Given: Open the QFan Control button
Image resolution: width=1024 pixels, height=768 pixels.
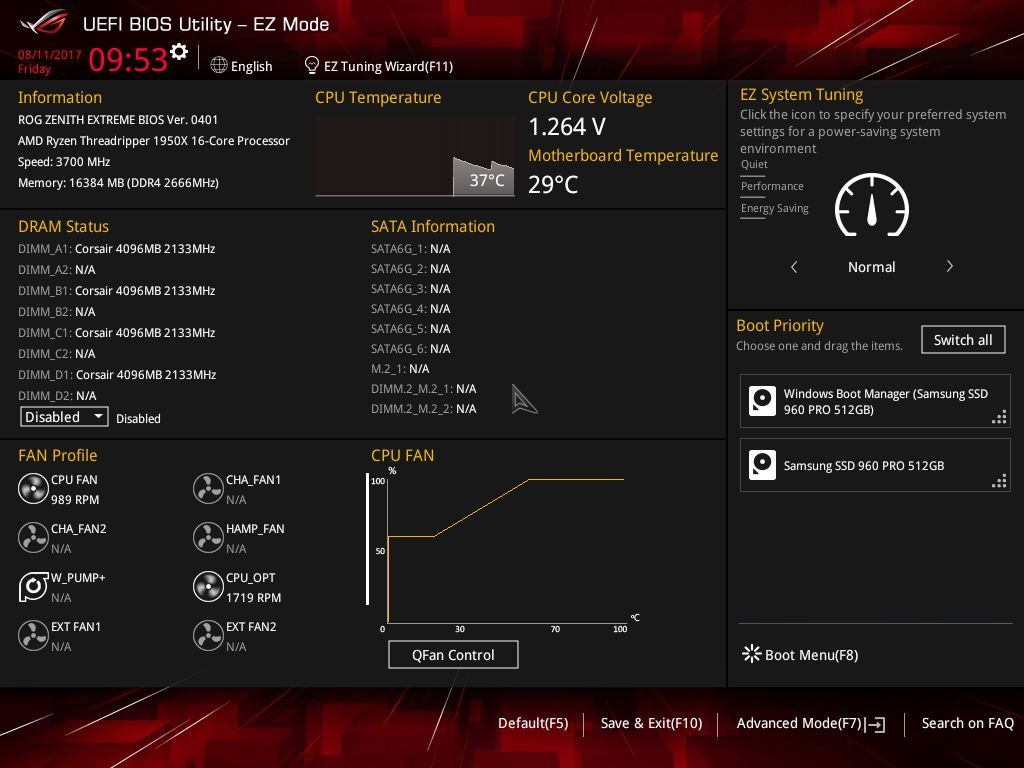Looking at the screenshot, I should click(453, 654).
